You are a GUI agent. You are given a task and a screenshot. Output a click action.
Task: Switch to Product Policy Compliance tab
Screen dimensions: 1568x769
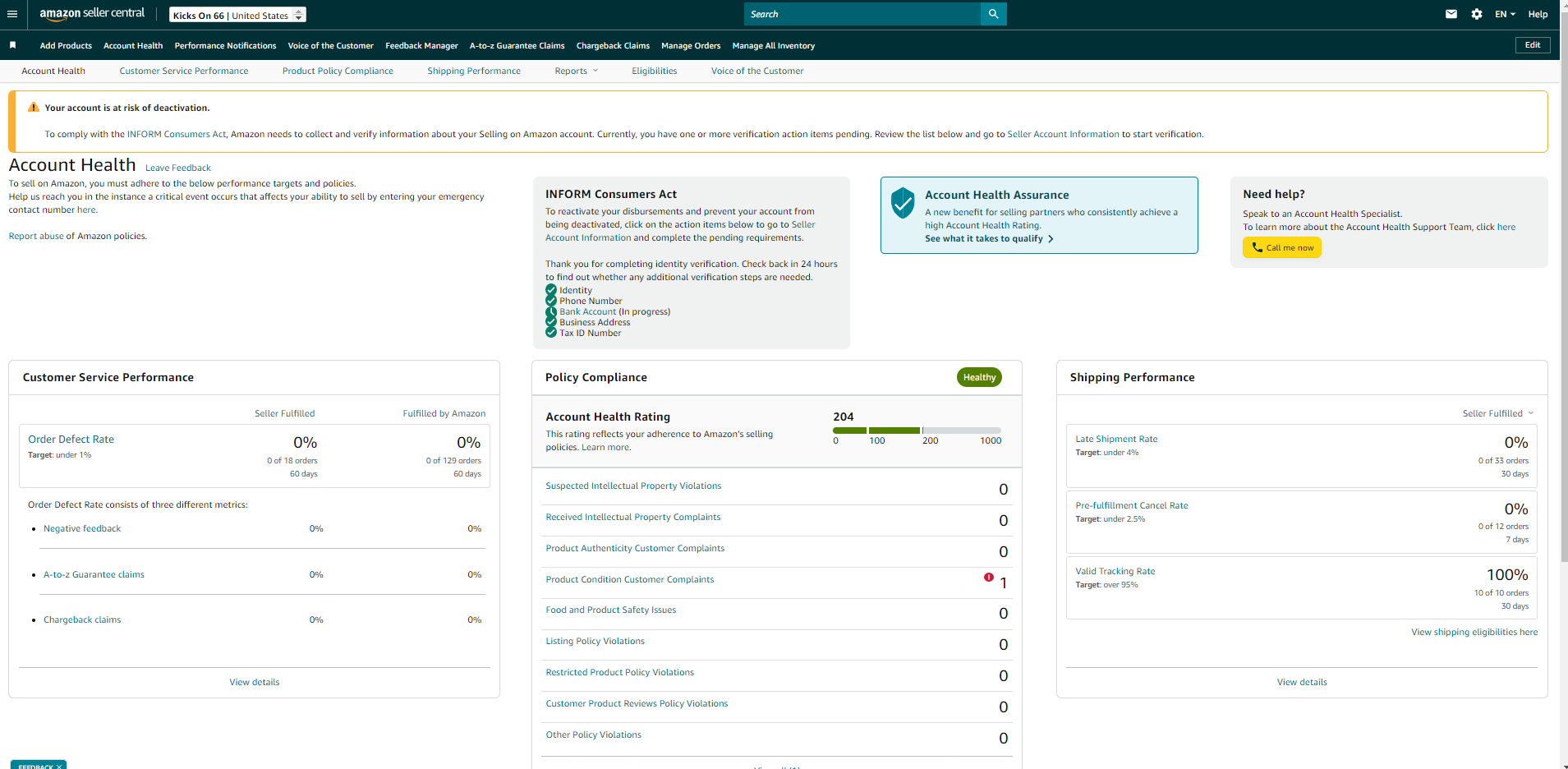point(338,71)
